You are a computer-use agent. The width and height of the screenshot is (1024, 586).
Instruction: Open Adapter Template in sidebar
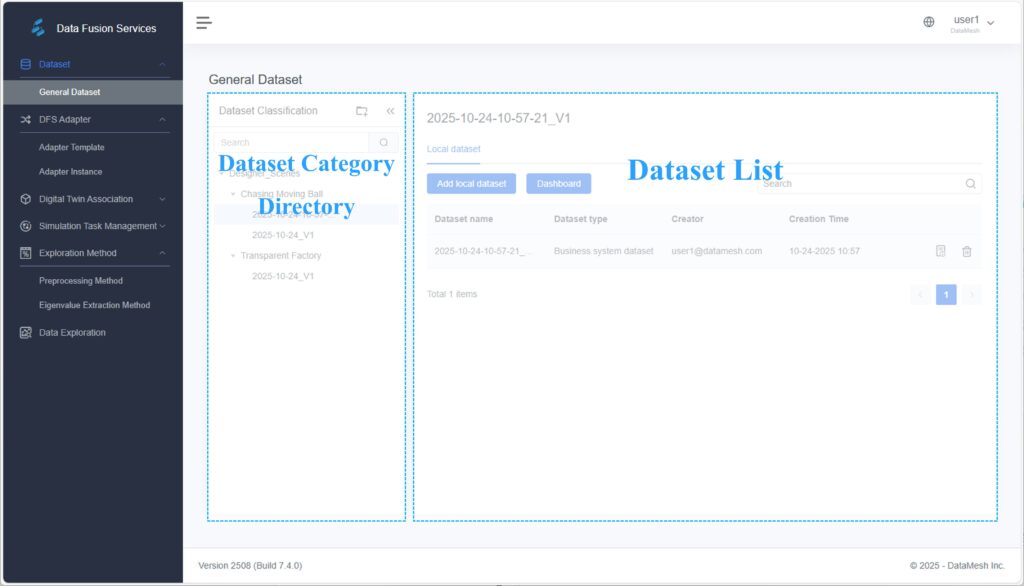coord(72,147)
